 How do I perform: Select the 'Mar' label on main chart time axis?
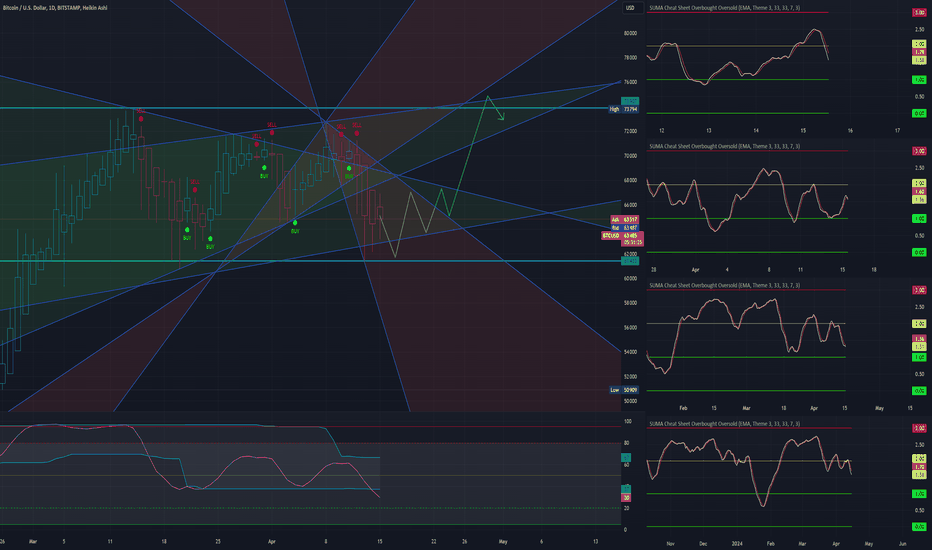pyautogui.click(x=33, y=542)
